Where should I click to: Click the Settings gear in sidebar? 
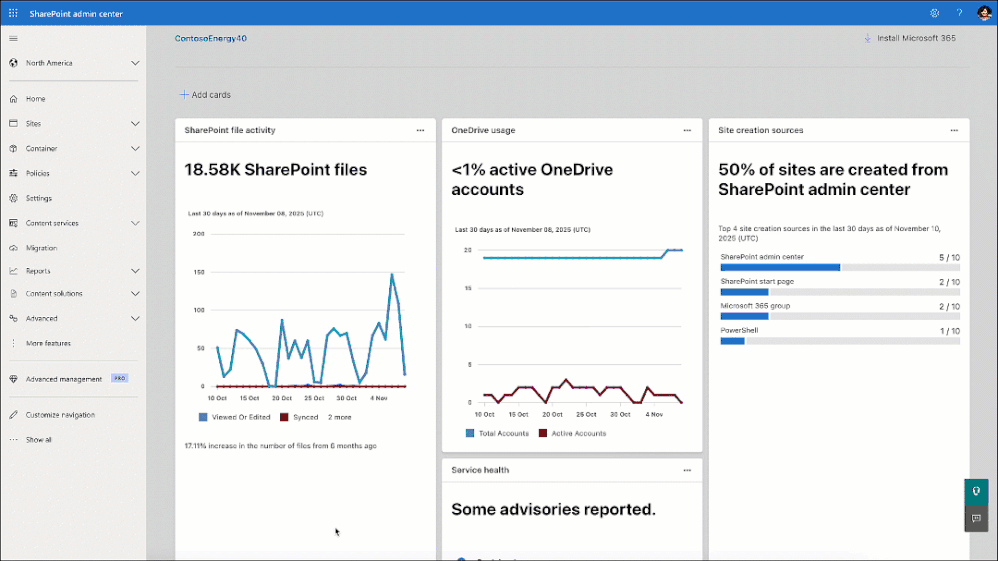pyautogui.click(x=13, y=198)
